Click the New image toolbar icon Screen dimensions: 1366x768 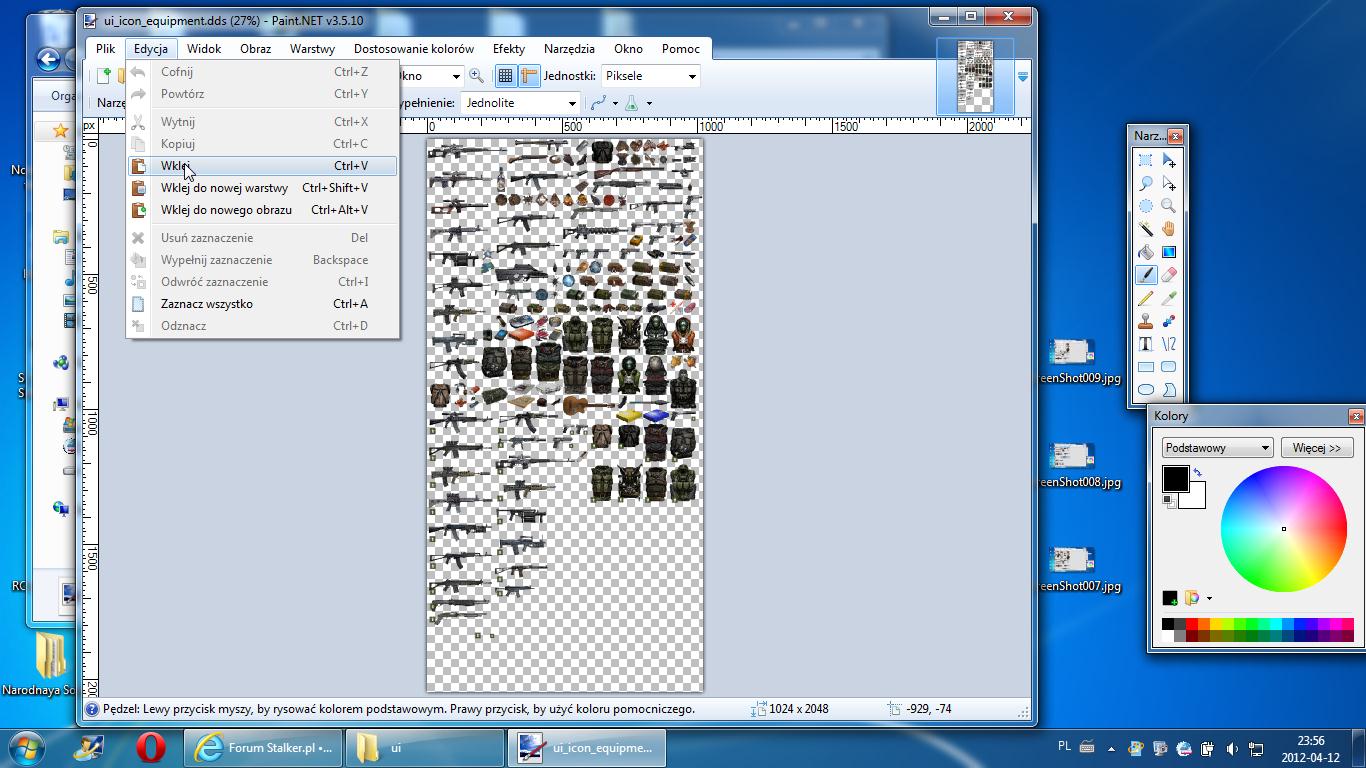click(104, 76)
